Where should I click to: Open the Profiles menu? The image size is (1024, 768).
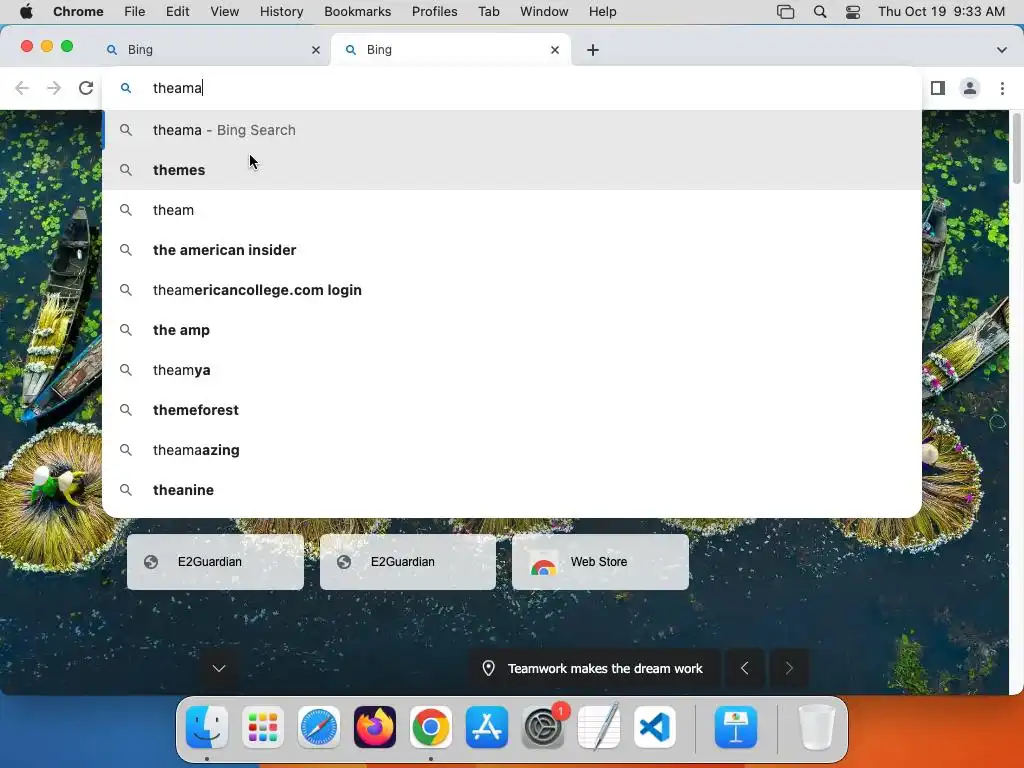click(x=434, y=12)
